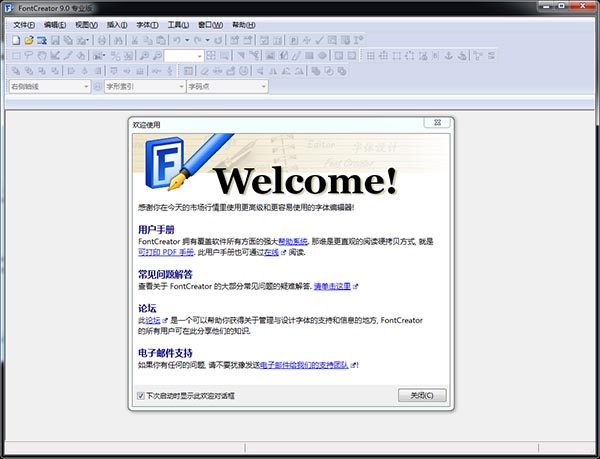Open the 论坛 hyperlink in the paragraph
Screen dimensions: 600x459
tap(153, 320)
